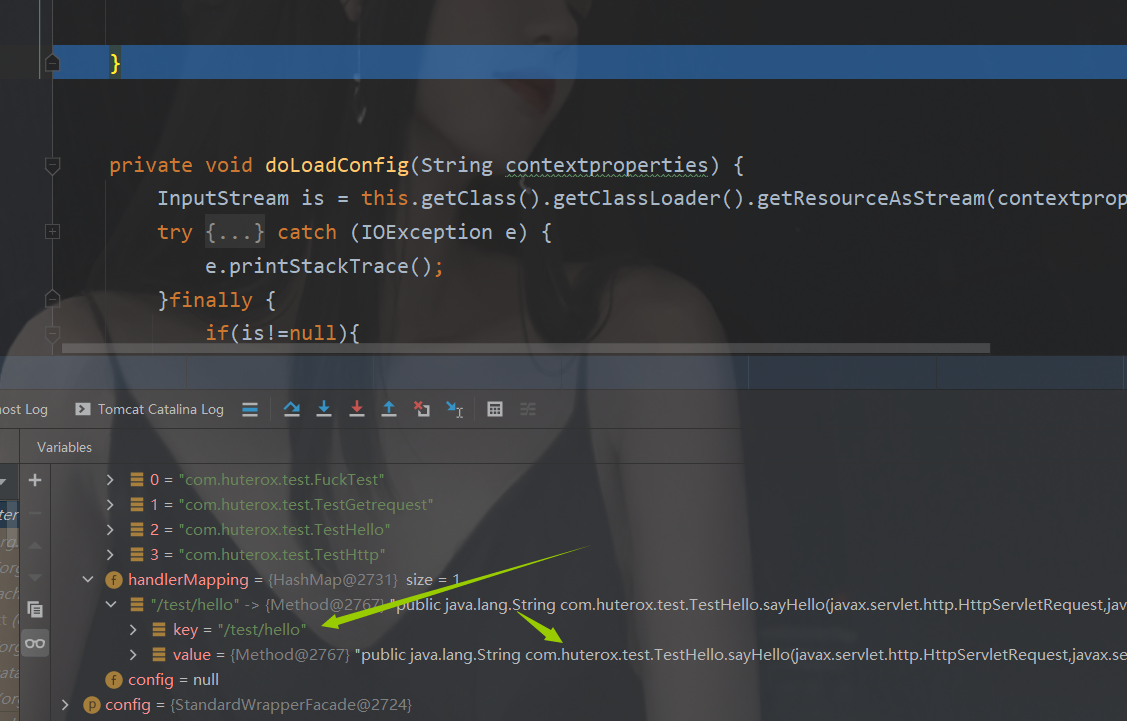Click Show Execution Point icon

click(x=249, y=410)
